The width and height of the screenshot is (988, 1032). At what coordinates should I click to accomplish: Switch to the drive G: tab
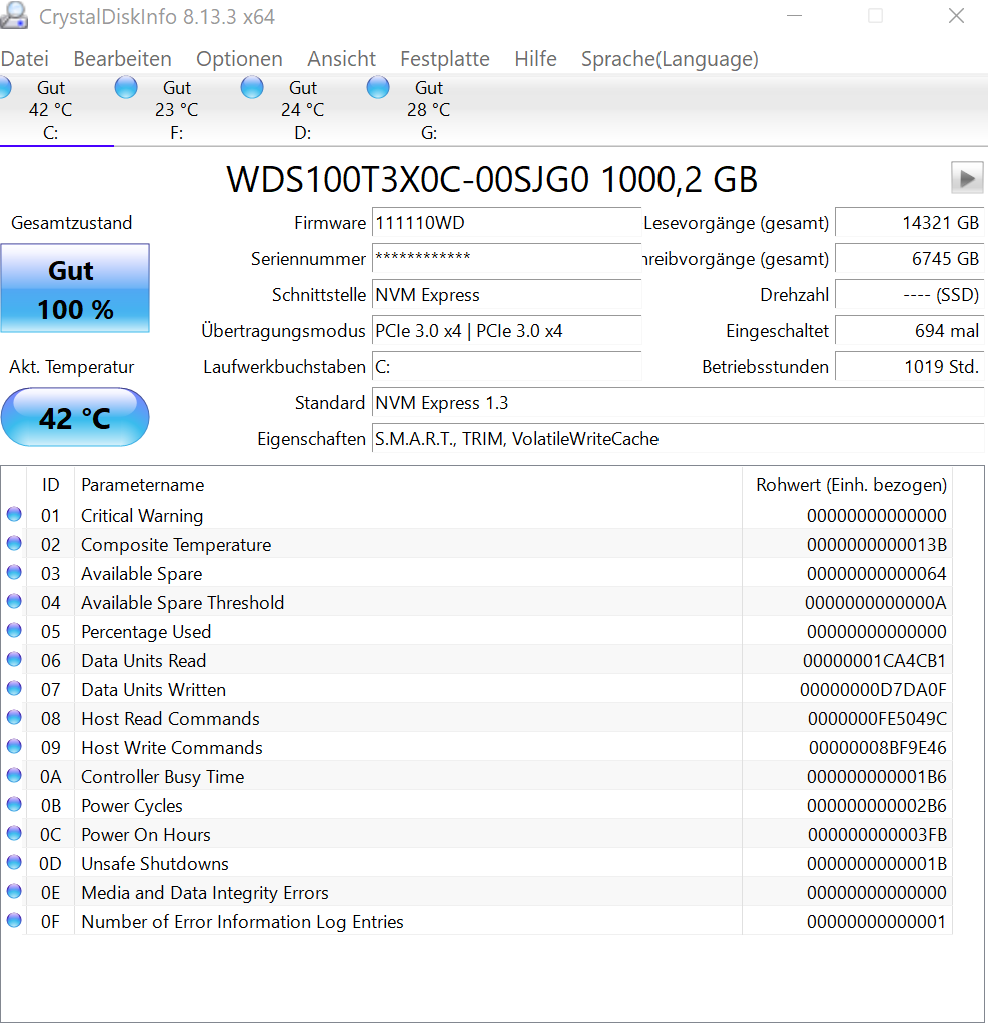(x=428, y=110)
